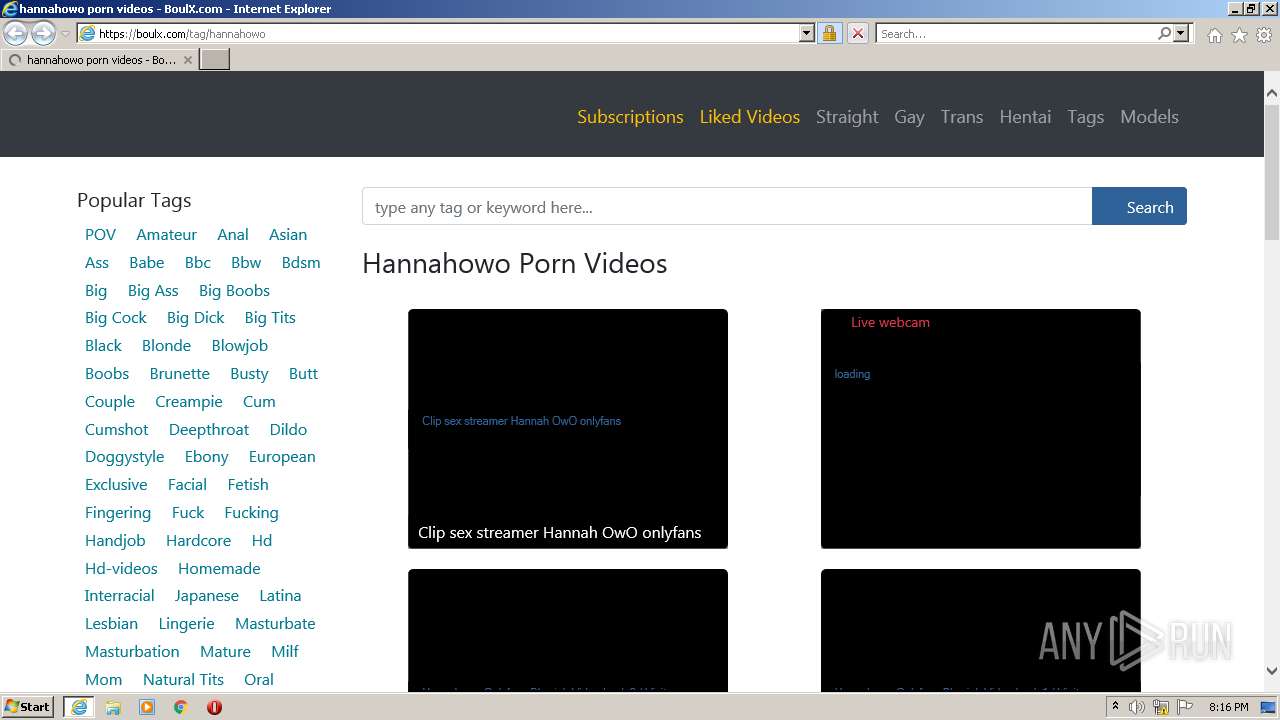Go back with the browser Back arrow
The height and width of the screenshot is (720, 1280).
click(16, 33)
